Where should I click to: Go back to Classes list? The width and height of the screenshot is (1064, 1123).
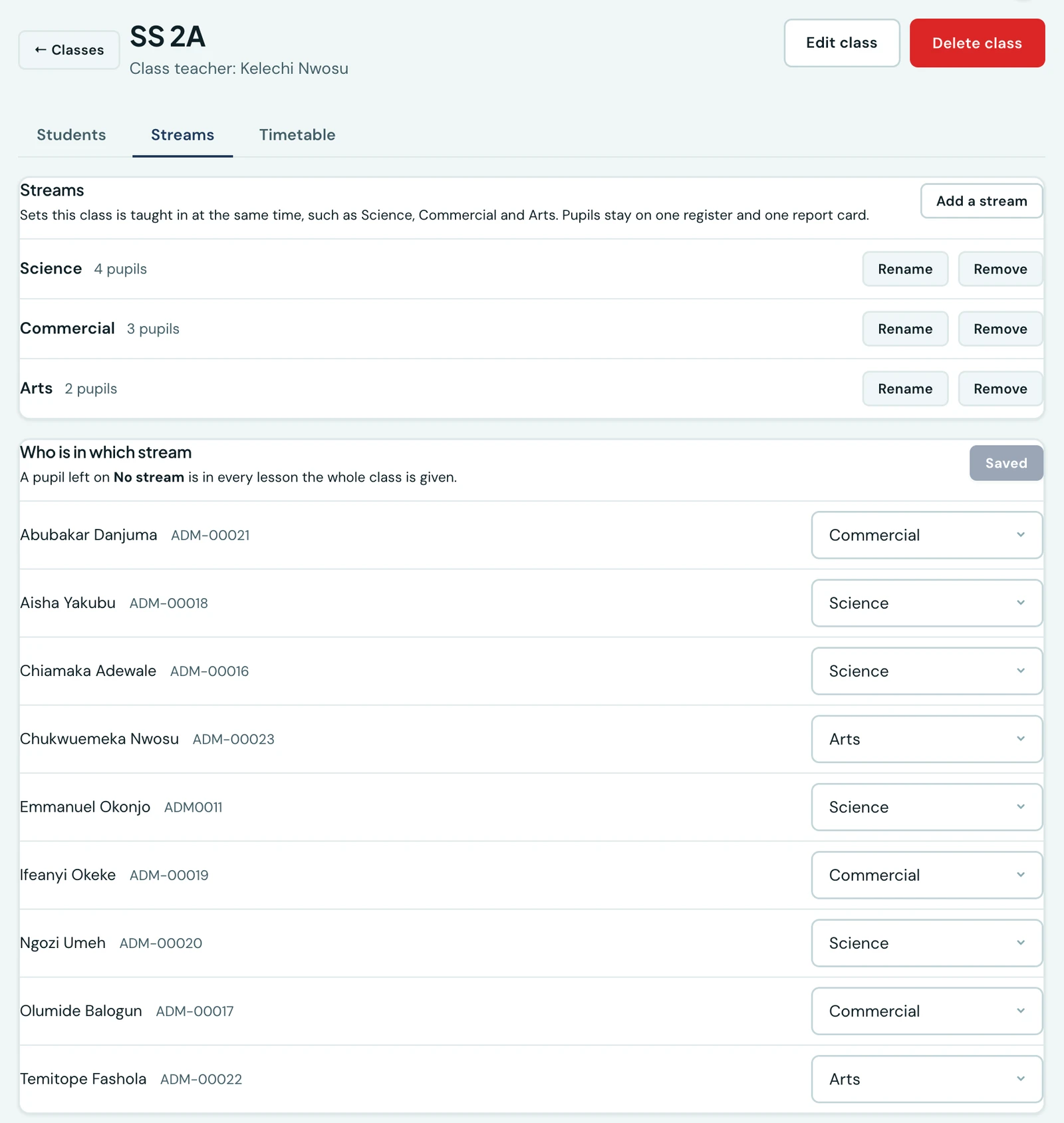[x=69, y=50]
